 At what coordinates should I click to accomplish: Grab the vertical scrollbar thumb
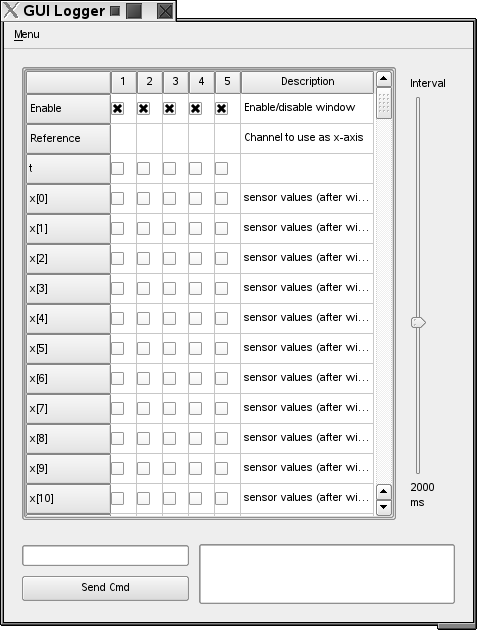pos(383,103)
